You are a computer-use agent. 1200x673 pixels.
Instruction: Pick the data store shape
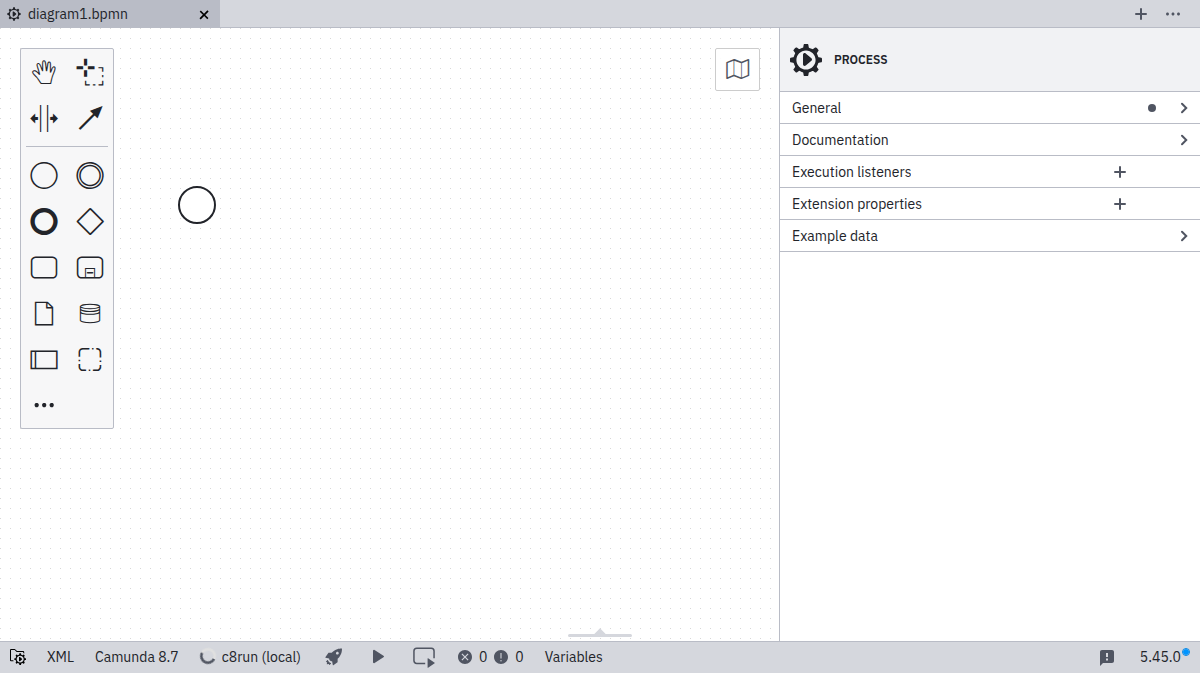pos(90,313)
